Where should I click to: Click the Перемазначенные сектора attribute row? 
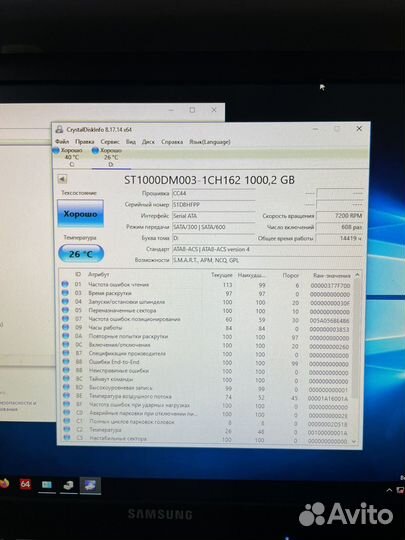[x=206, y=311]
